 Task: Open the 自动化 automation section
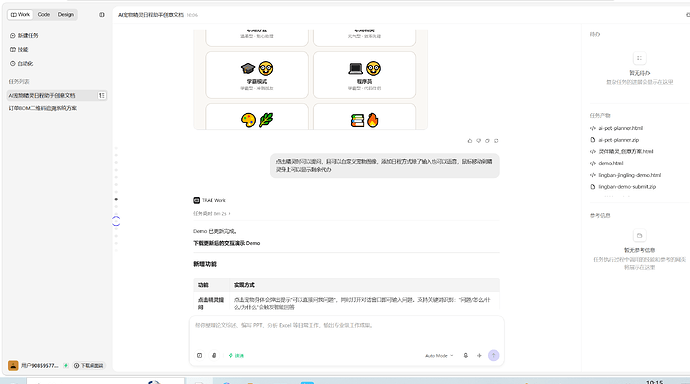pyautogui.click(x=22, y=64)
